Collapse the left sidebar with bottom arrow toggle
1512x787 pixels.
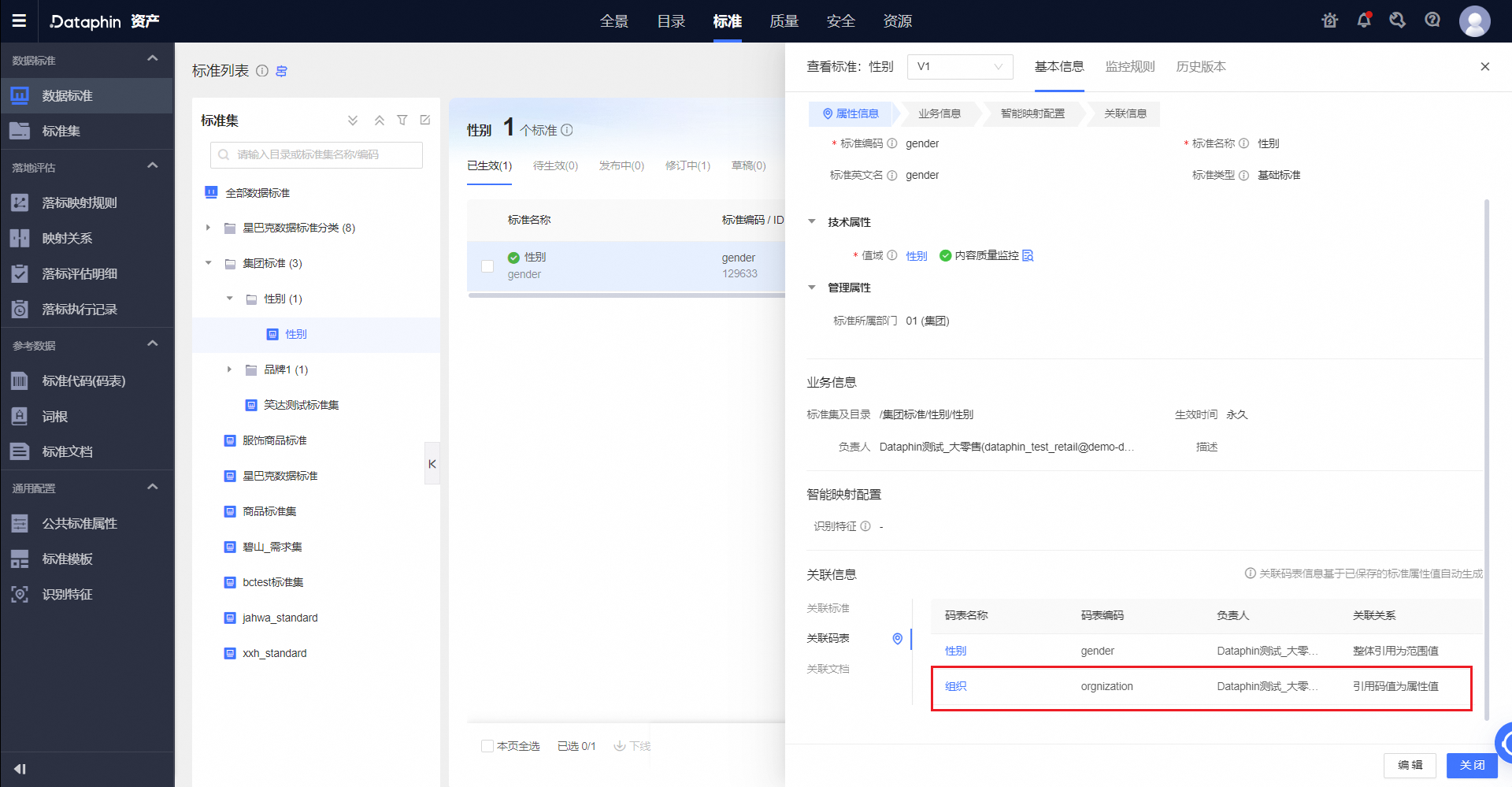(x=20, y=767)
